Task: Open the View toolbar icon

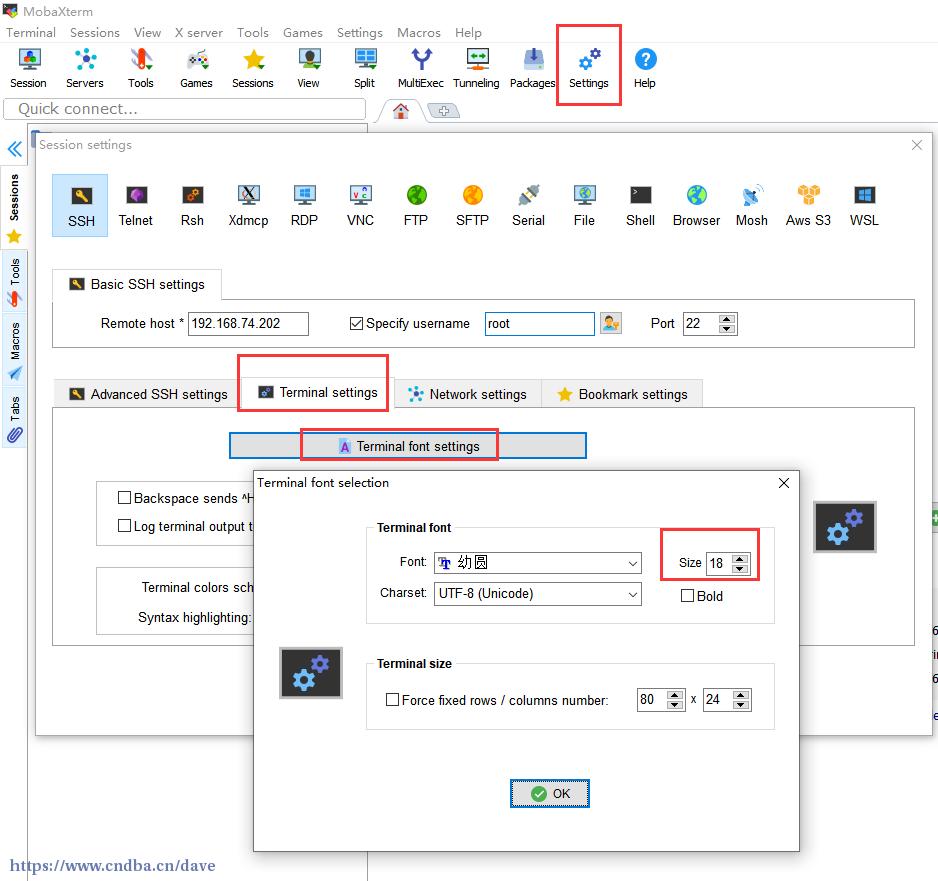Action: (308, 69)
